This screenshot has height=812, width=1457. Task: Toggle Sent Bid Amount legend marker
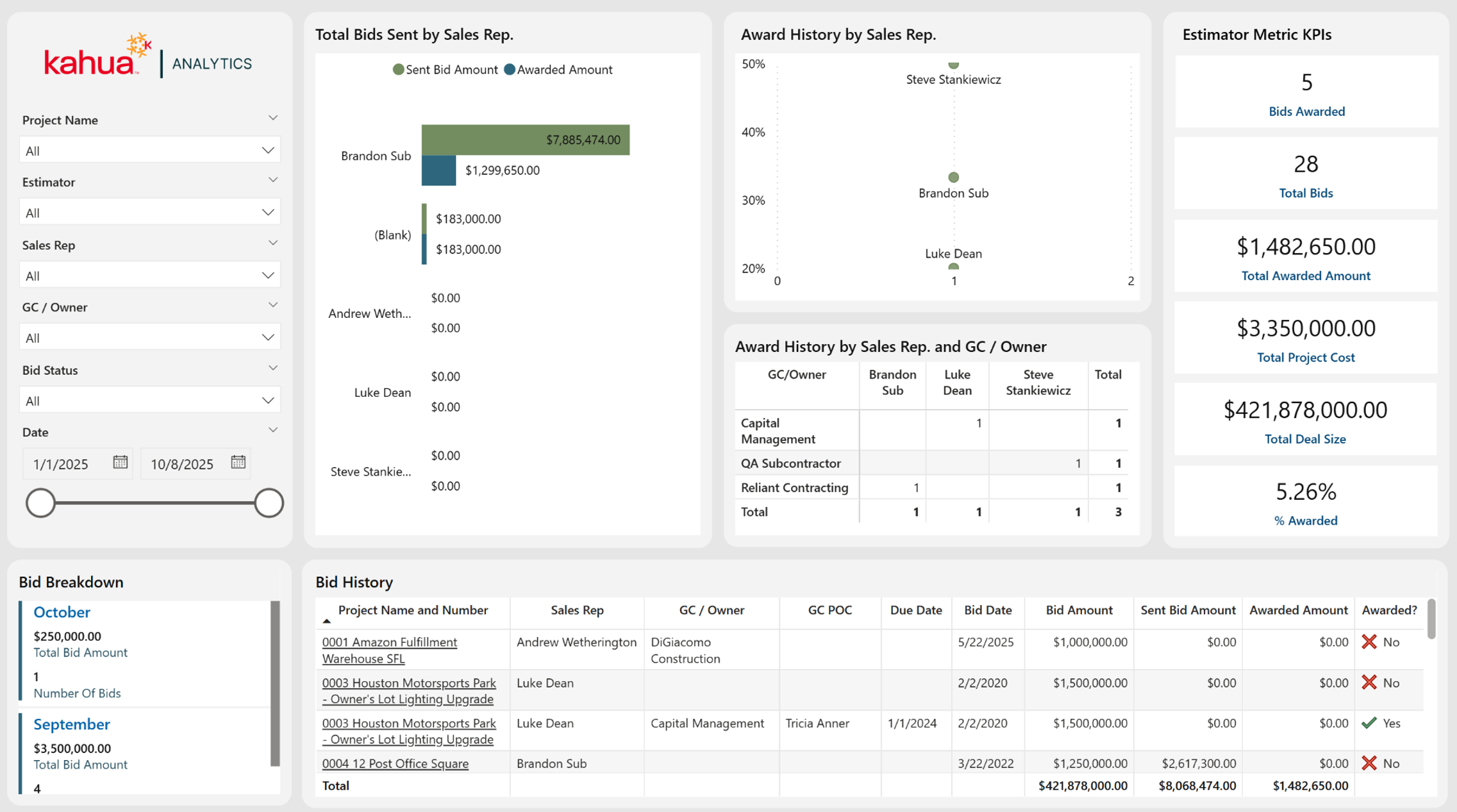coord(398,69)
